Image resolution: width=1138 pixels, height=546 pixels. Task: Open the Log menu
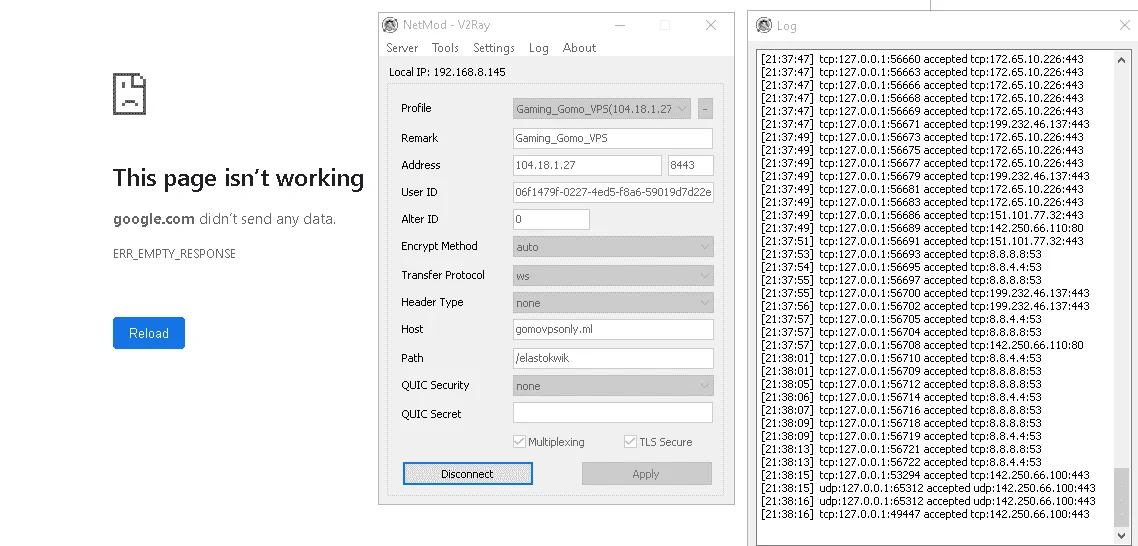(539, 48)
